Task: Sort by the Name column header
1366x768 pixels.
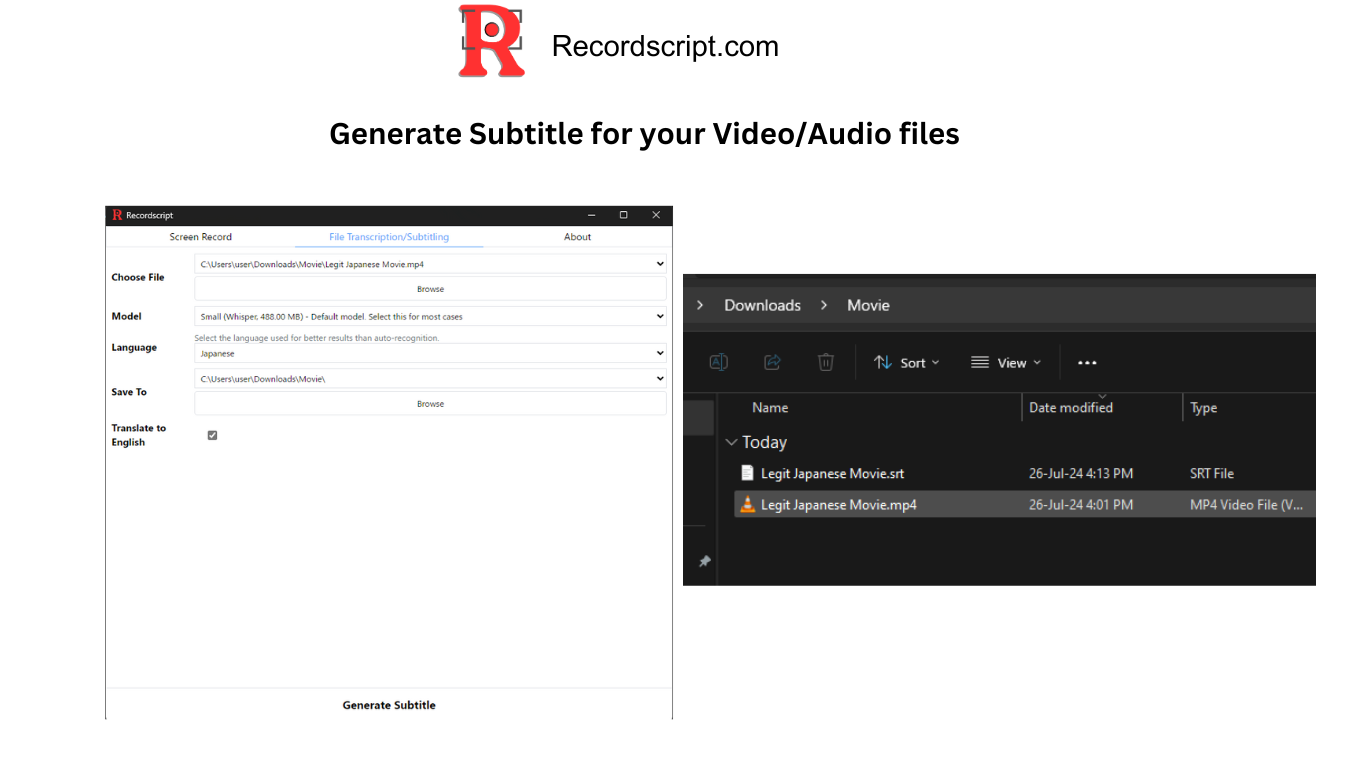Action: coord(770,407)
